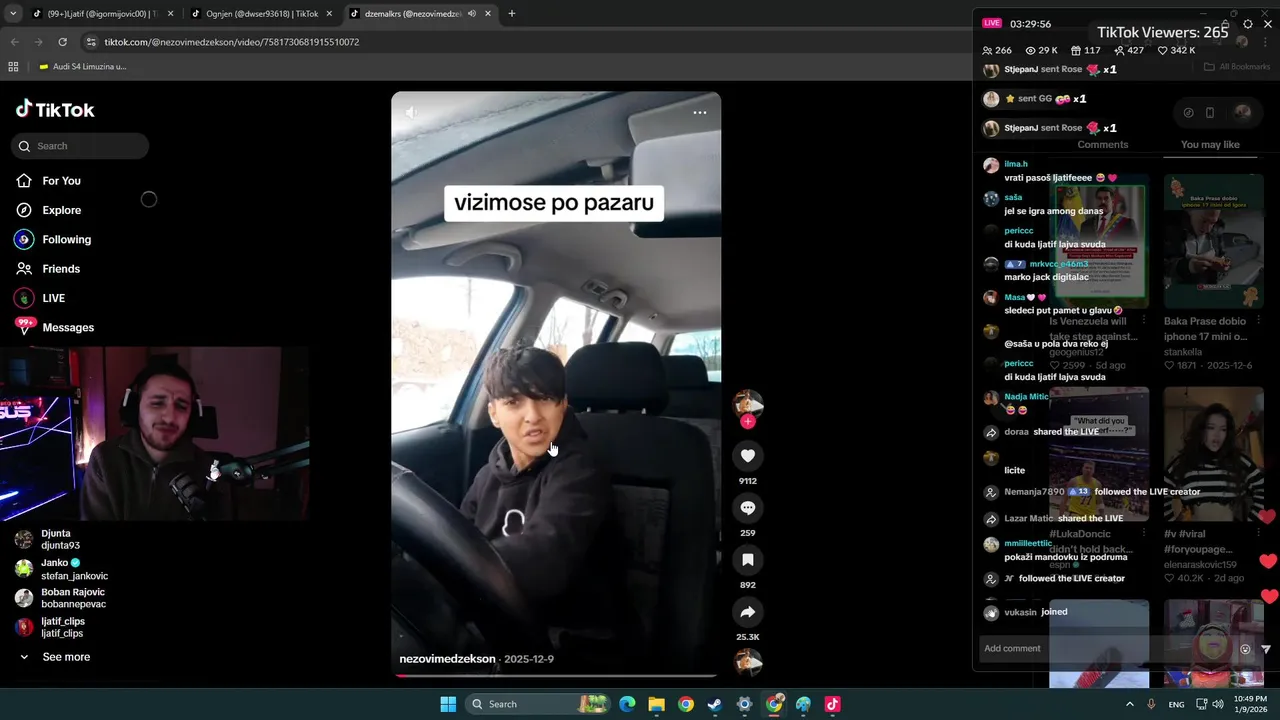Close the dzemalkrs browser tab
The height and width of the screenshot is (720, 1280).
pyautogui.click(x=488, y=14)
